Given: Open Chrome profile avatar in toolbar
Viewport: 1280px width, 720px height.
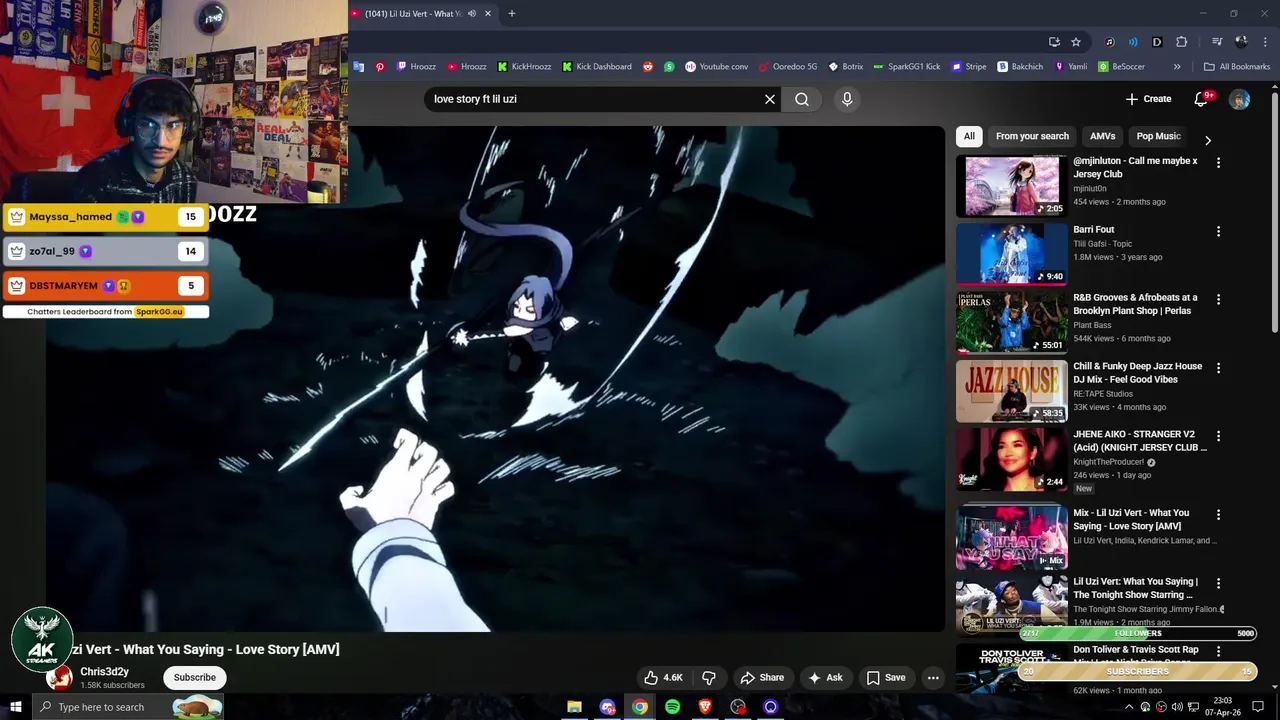Looking at the screenshot, I should (x=1241, y=42).
